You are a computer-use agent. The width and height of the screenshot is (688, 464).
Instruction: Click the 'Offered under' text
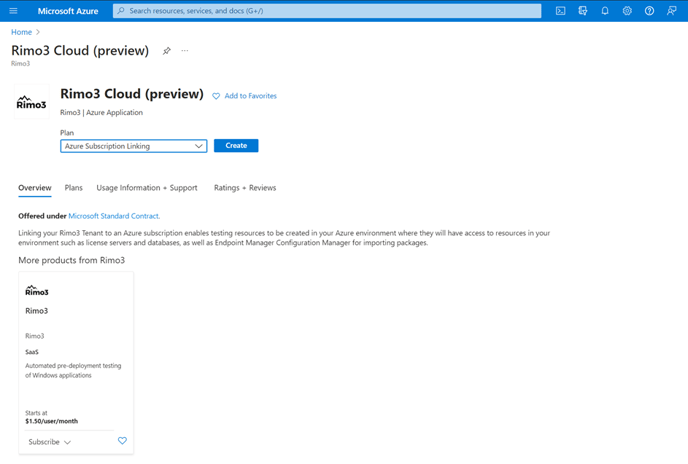tap(42, 216)
